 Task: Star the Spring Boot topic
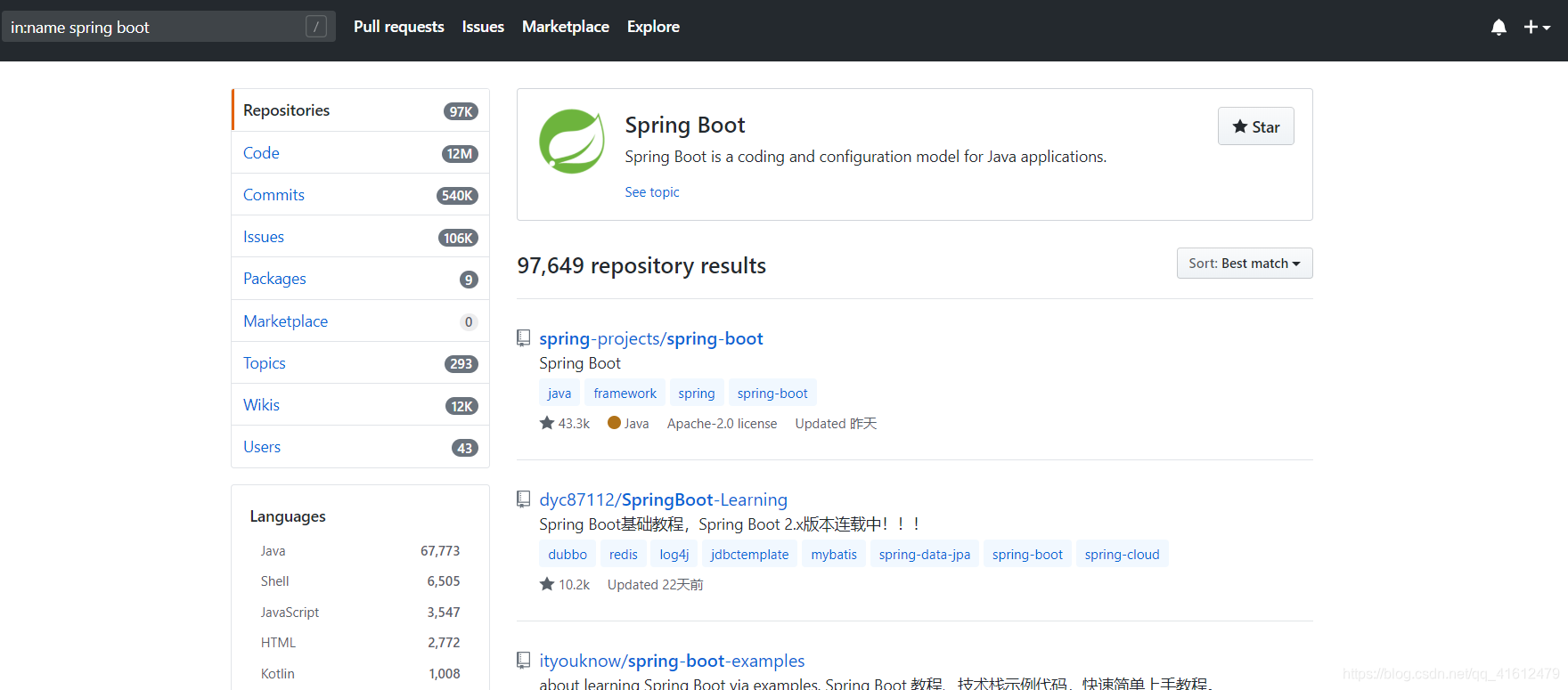(x=1255, y=126)
